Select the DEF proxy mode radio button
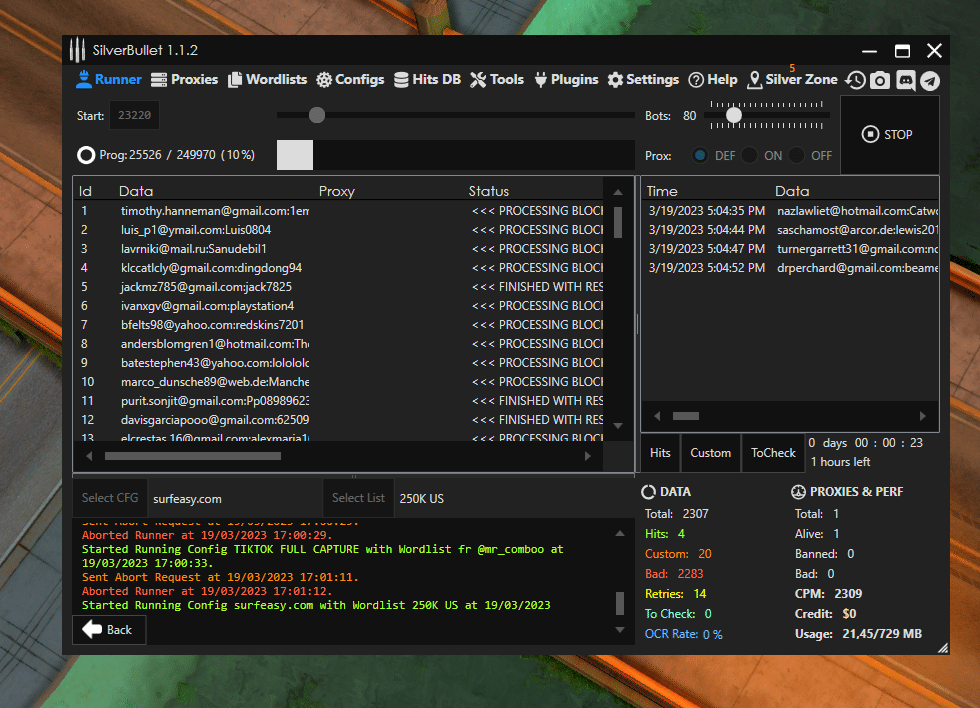This screenshot has width=980, height=708. coord(700,156)
